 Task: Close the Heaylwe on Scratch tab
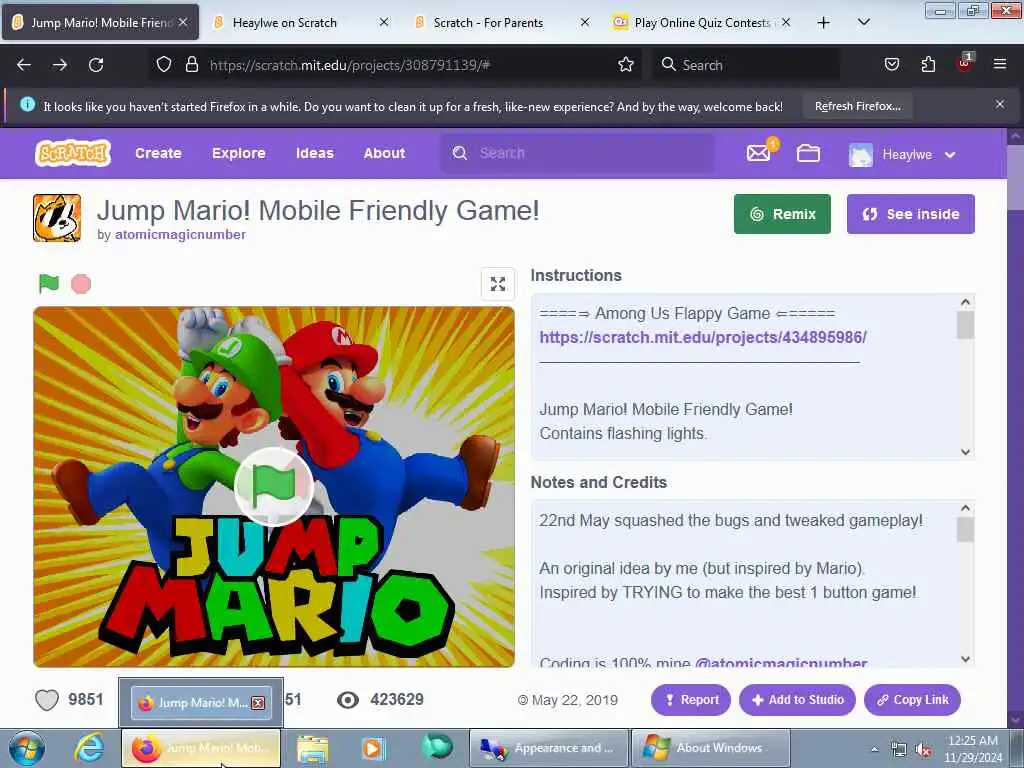[x=384, y=22]
